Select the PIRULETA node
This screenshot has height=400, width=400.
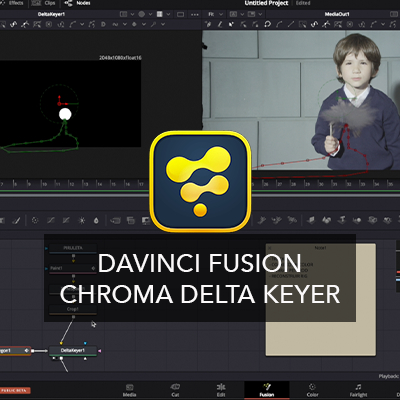coord(73,248)
